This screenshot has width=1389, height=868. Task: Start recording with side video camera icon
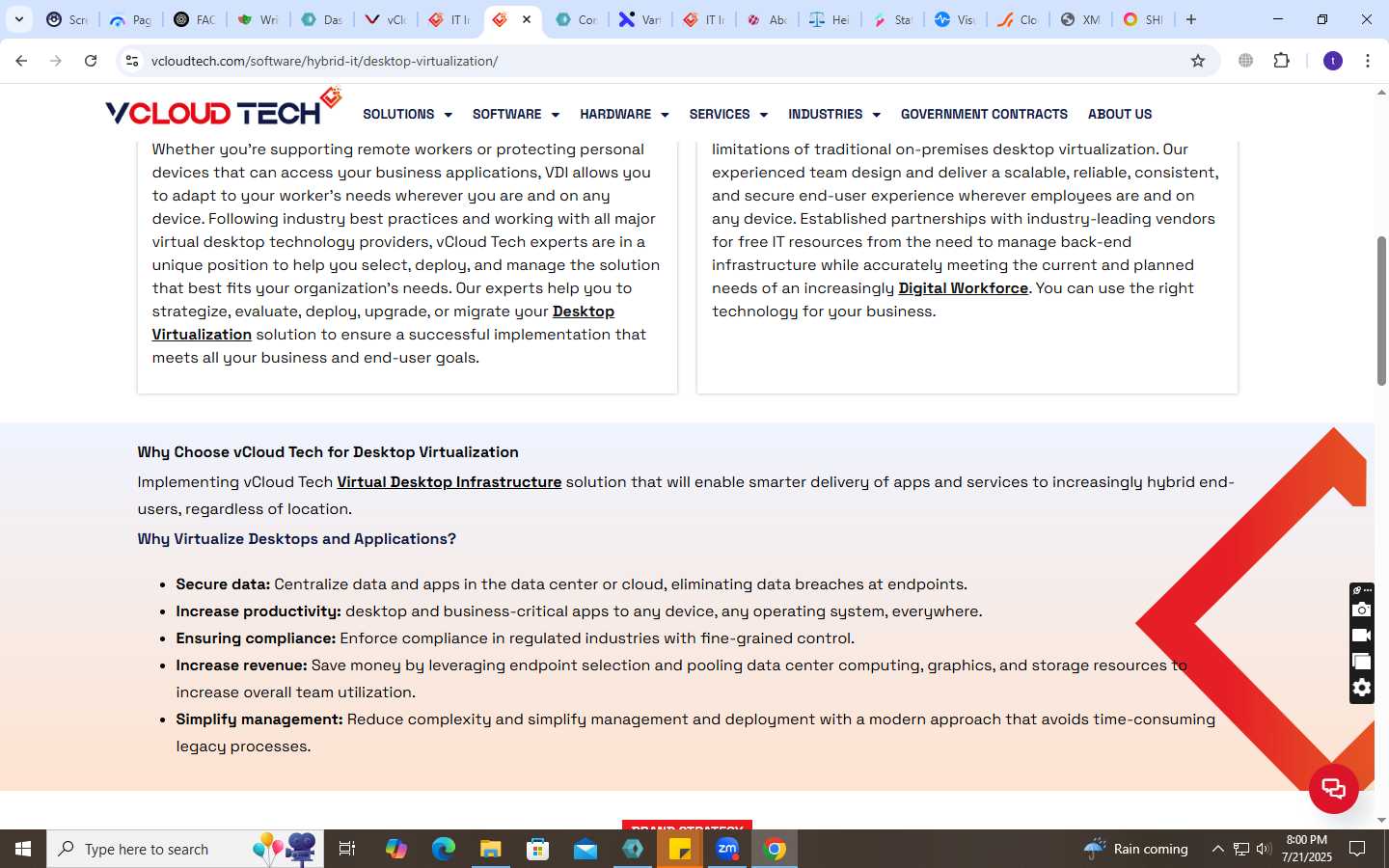[1361, 636]
